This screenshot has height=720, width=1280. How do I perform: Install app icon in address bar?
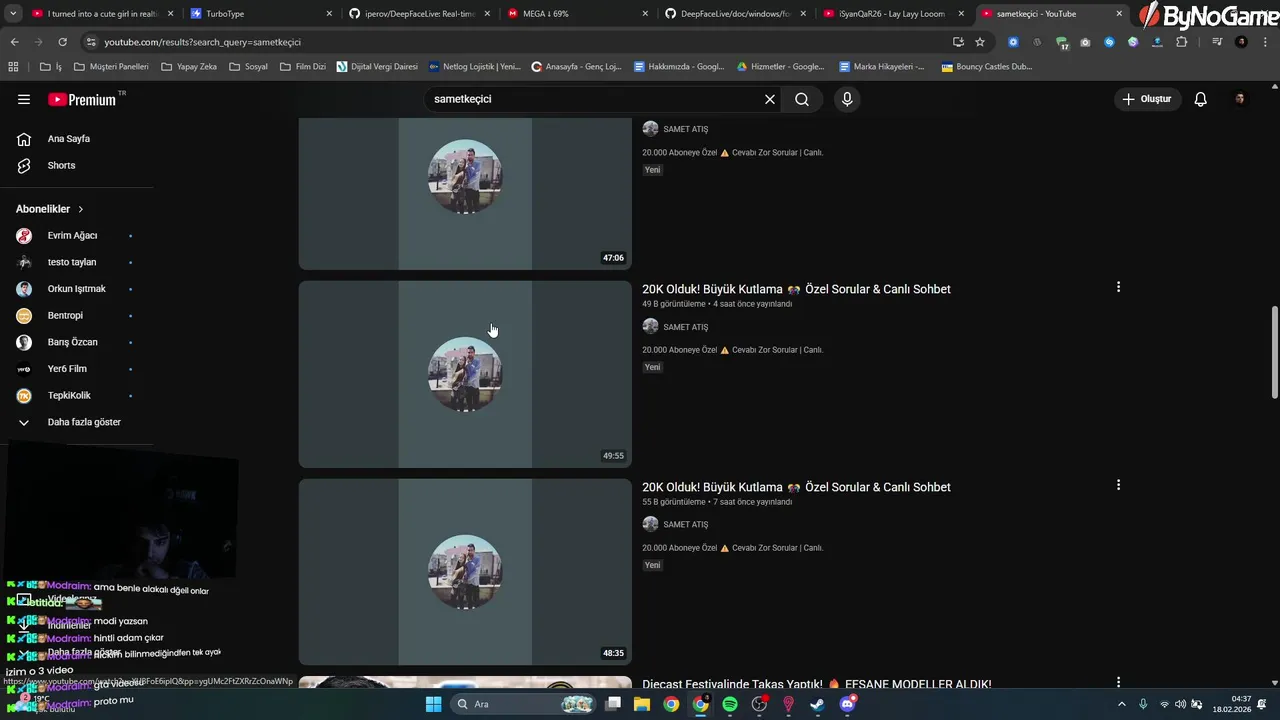(958, 42)
